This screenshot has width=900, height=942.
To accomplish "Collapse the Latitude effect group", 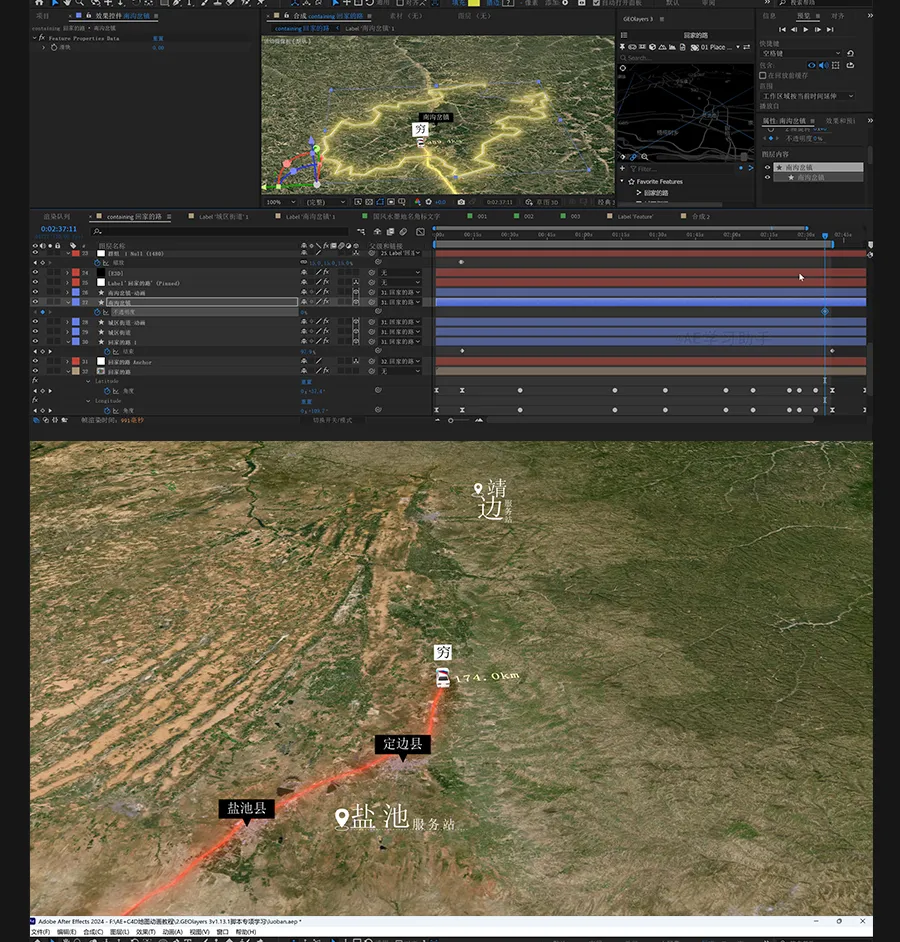I will point(88,381).
